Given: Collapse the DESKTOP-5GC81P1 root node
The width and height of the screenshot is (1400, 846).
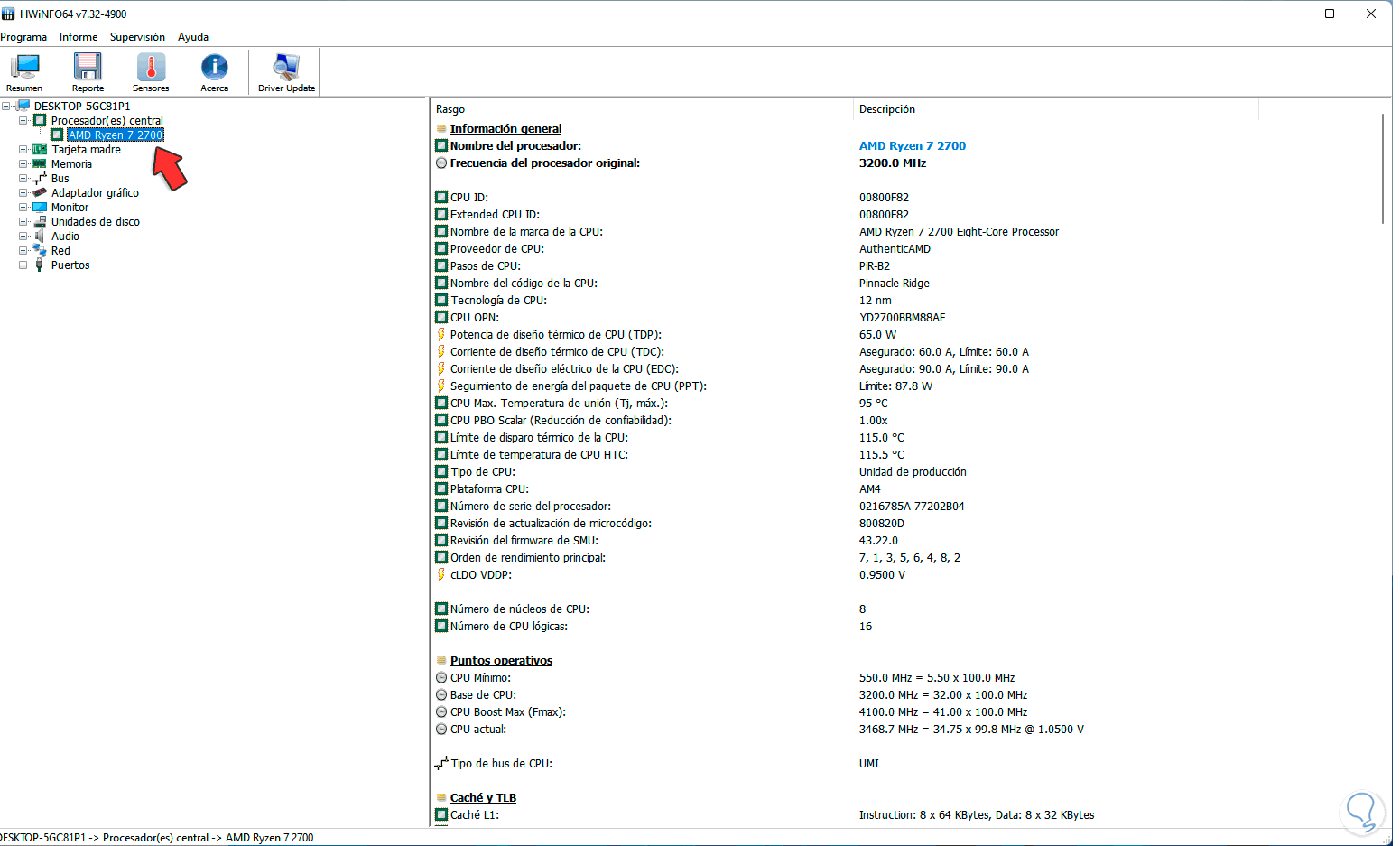Looking at the screenshot, I should click(6, 106).
